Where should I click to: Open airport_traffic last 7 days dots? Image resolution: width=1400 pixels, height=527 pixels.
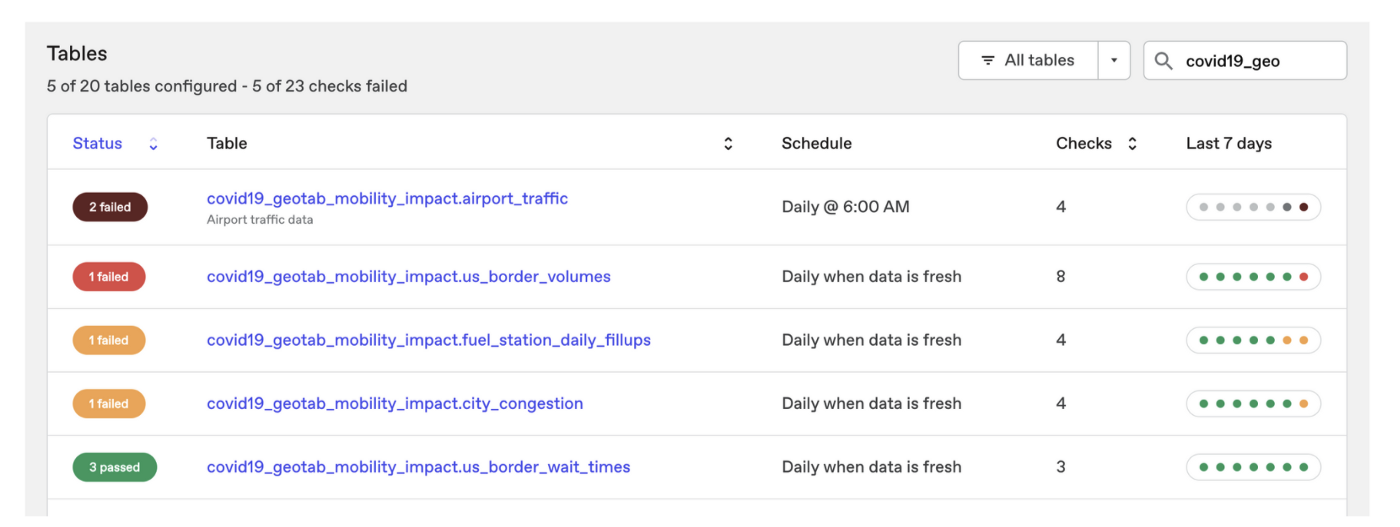pyautogui.click(x=1253, y=207)
